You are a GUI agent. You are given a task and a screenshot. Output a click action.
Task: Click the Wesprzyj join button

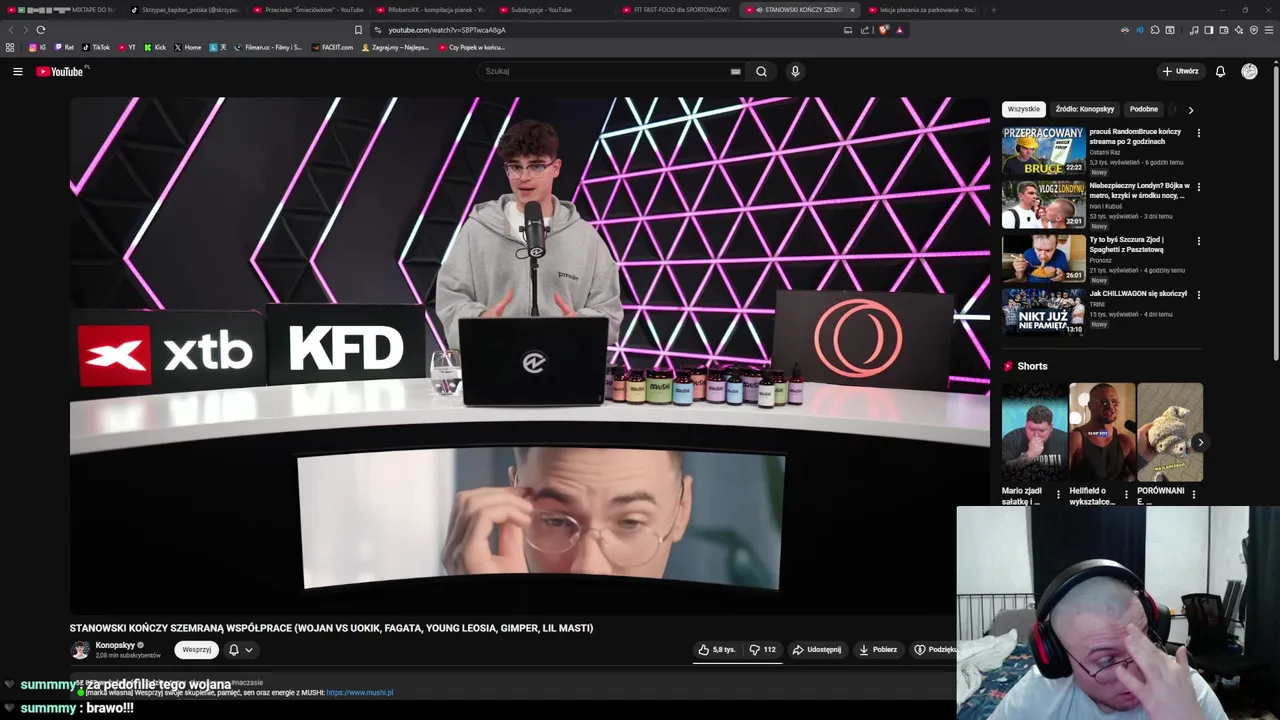196,649
